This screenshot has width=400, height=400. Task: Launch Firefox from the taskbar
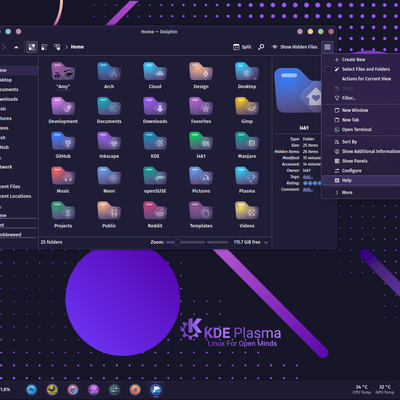pos(135,389)
